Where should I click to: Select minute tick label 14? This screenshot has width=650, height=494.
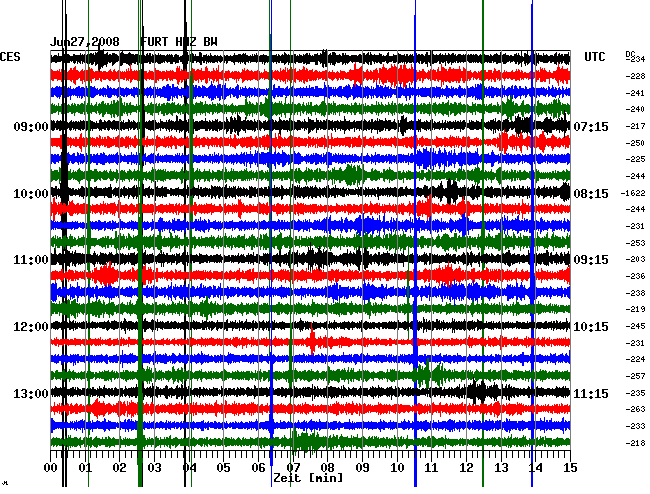536,468
